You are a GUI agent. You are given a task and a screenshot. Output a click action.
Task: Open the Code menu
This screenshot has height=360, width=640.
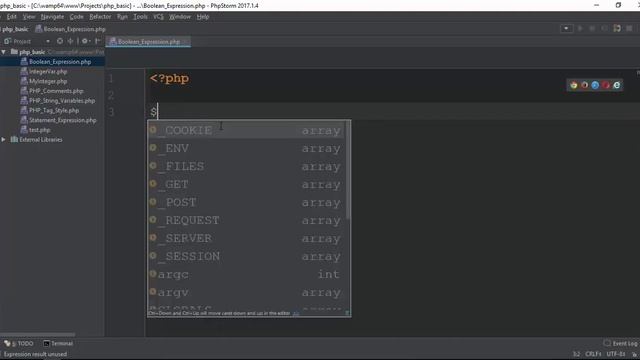(76, 17)
